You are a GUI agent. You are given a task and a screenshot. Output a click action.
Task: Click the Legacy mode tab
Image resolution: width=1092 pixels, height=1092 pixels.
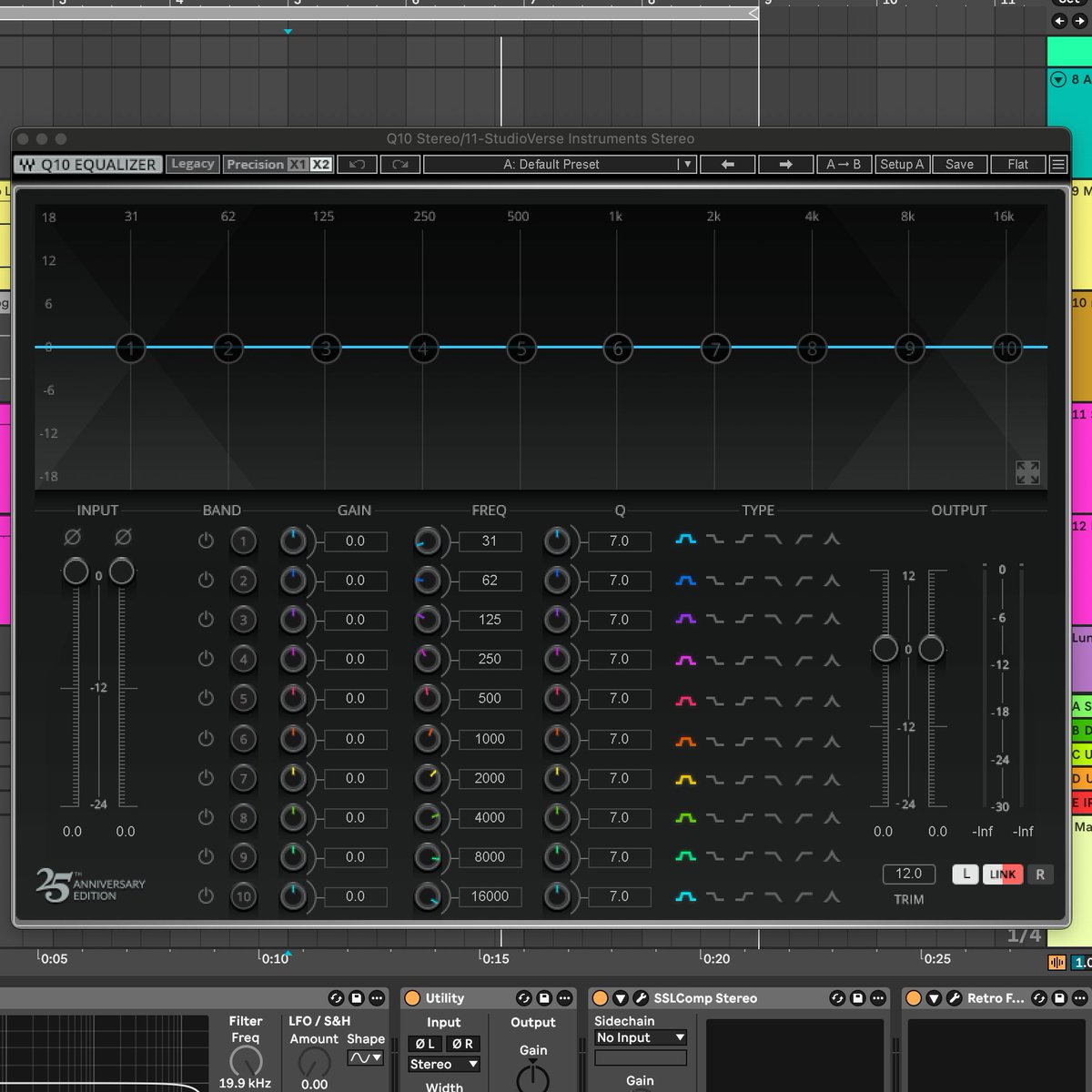(193, 165)
